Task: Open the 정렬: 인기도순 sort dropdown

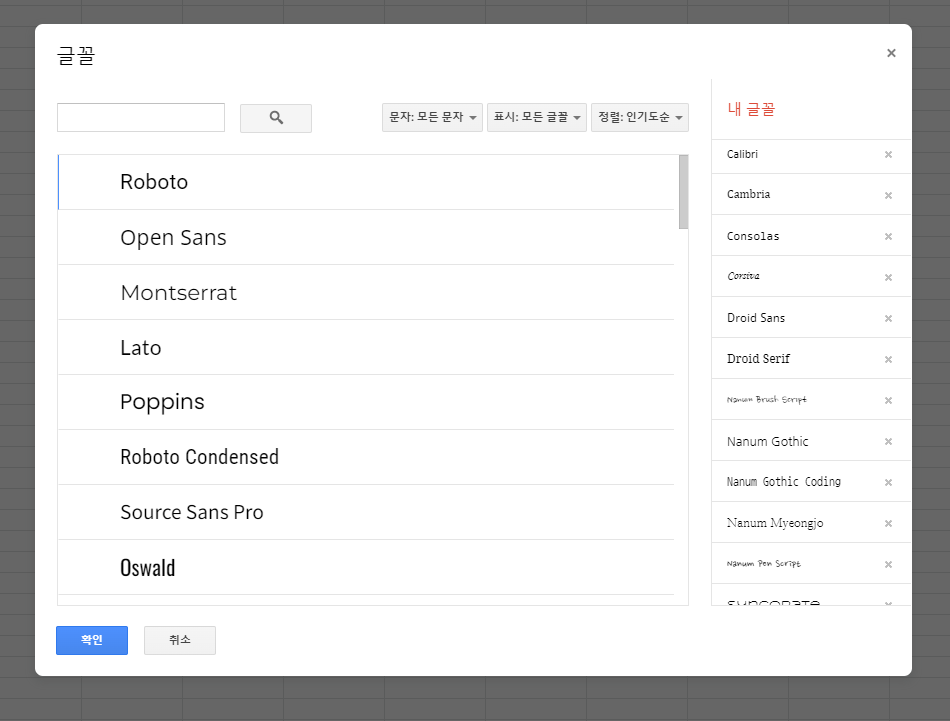Action: [640, 118]
